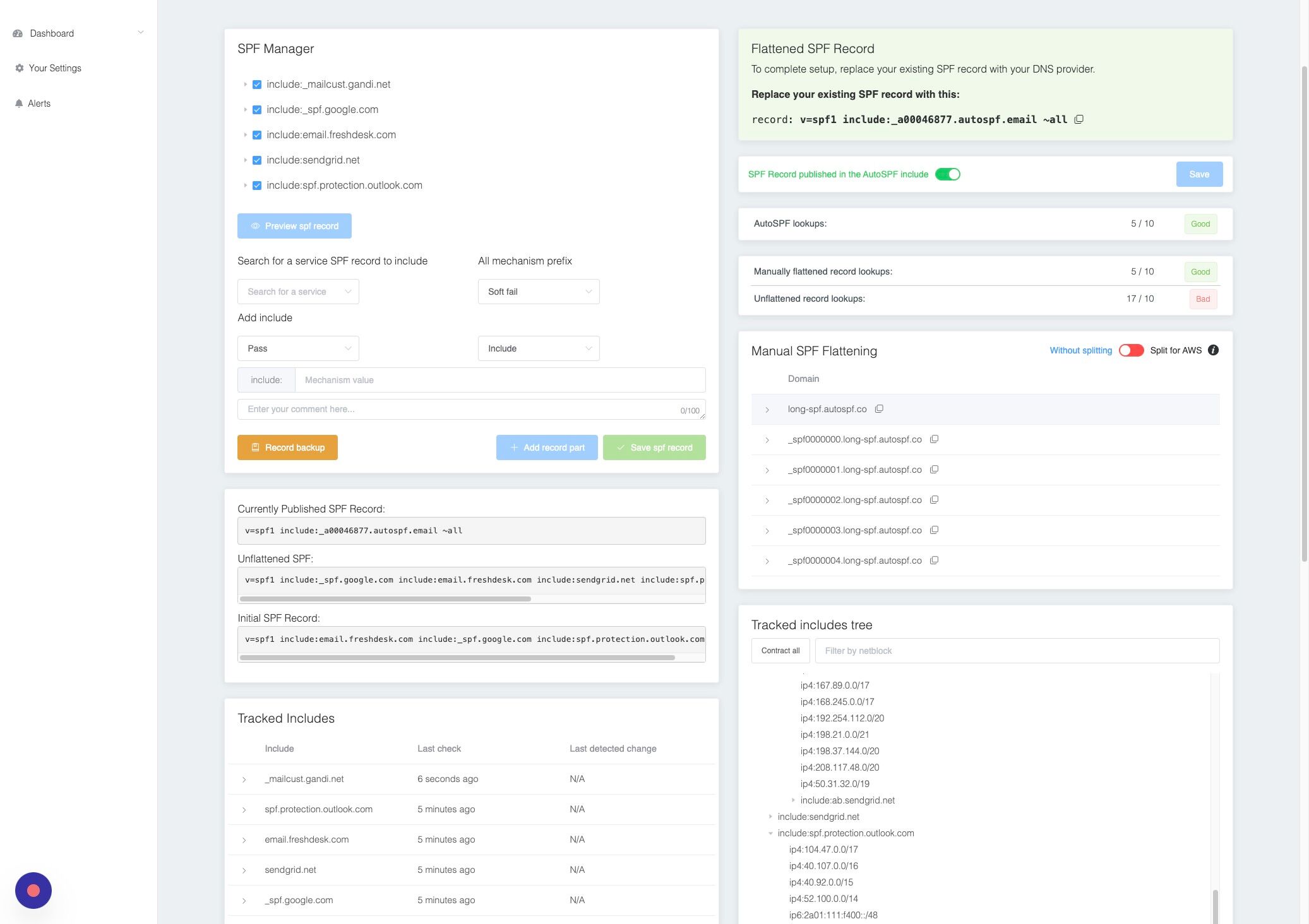Click the Dashboard speedometer icon in sidebar
The image size is (1309, 924).
click(x=18, y=33)
